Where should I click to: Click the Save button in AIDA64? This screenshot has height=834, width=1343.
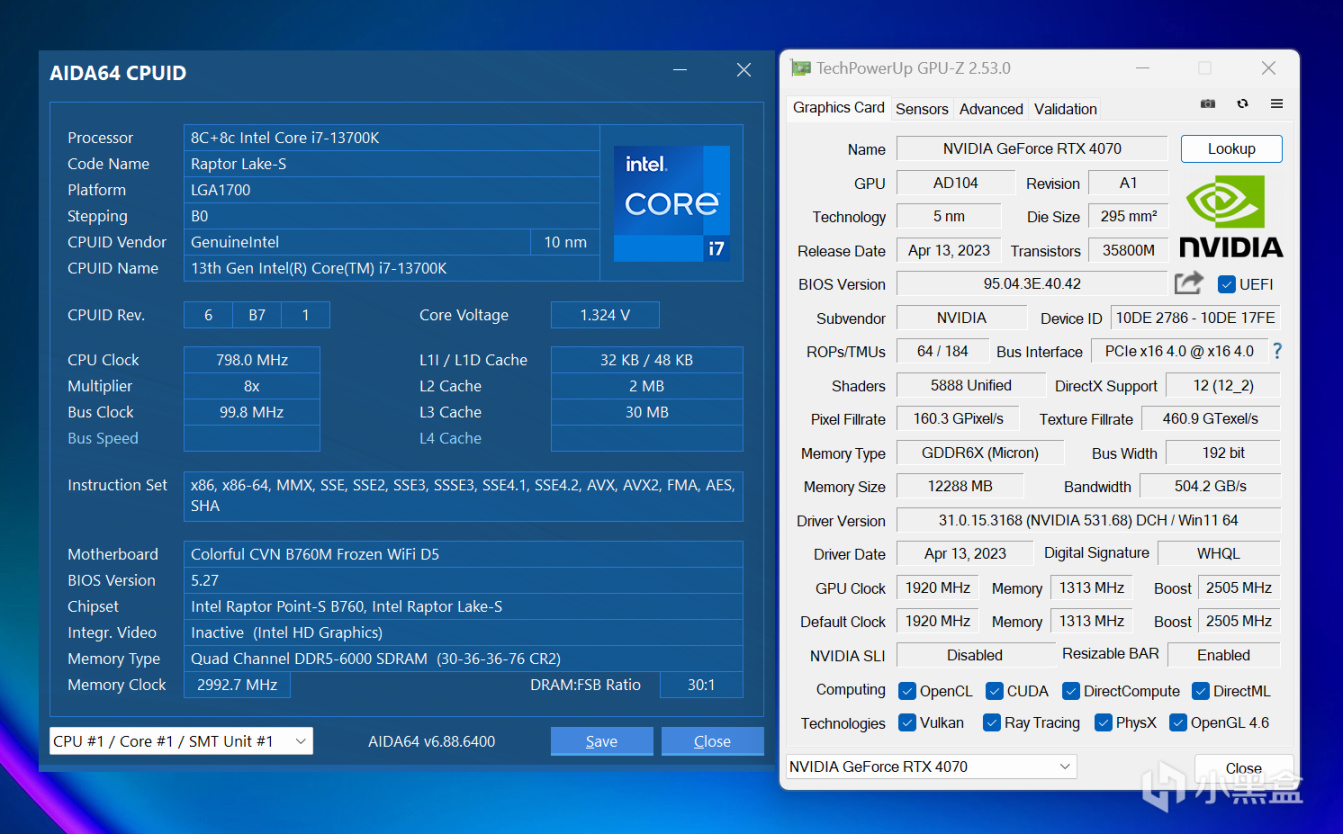tap(602, 741)
